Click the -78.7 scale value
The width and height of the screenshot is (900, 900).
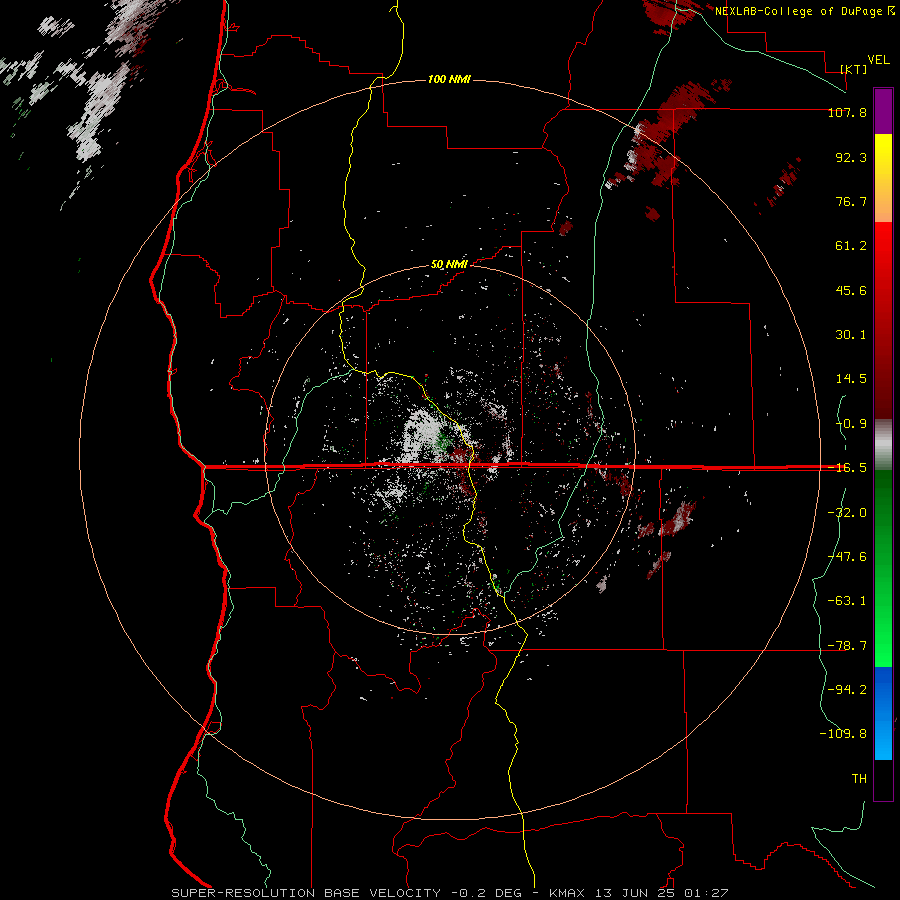tap(847, 646)
